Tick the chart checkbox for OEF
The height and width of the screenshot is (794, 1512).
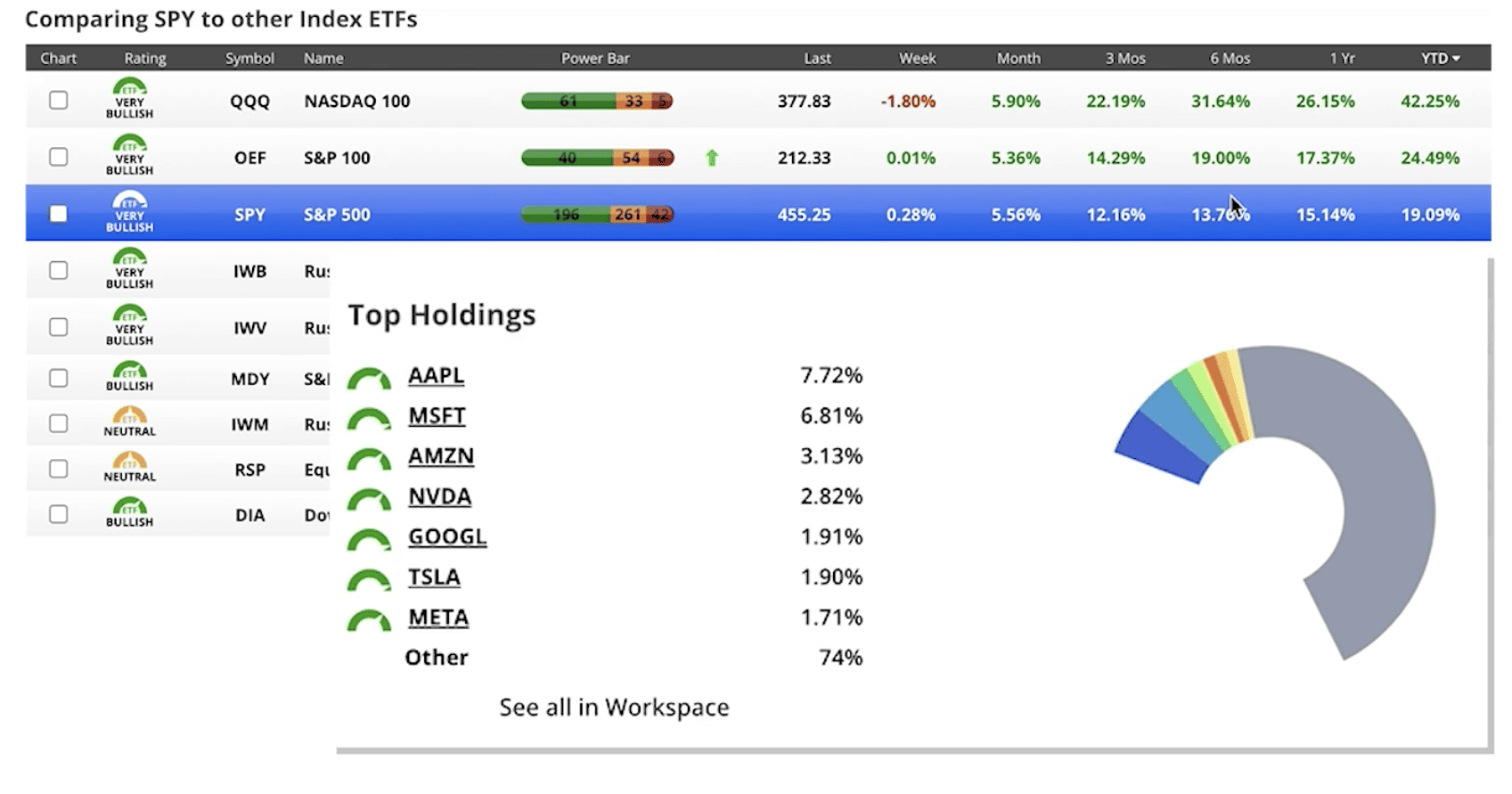click(x=58, y=157)
